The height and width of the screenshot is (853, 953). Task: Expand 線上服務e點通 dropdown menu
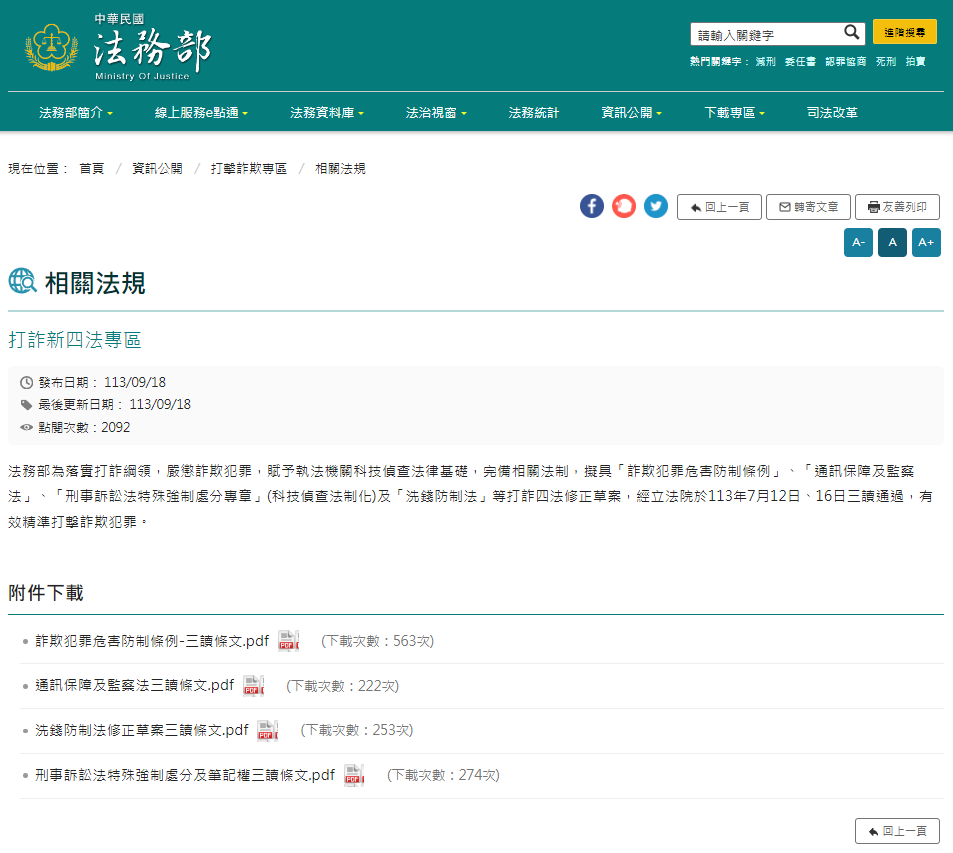coord(201,113)
